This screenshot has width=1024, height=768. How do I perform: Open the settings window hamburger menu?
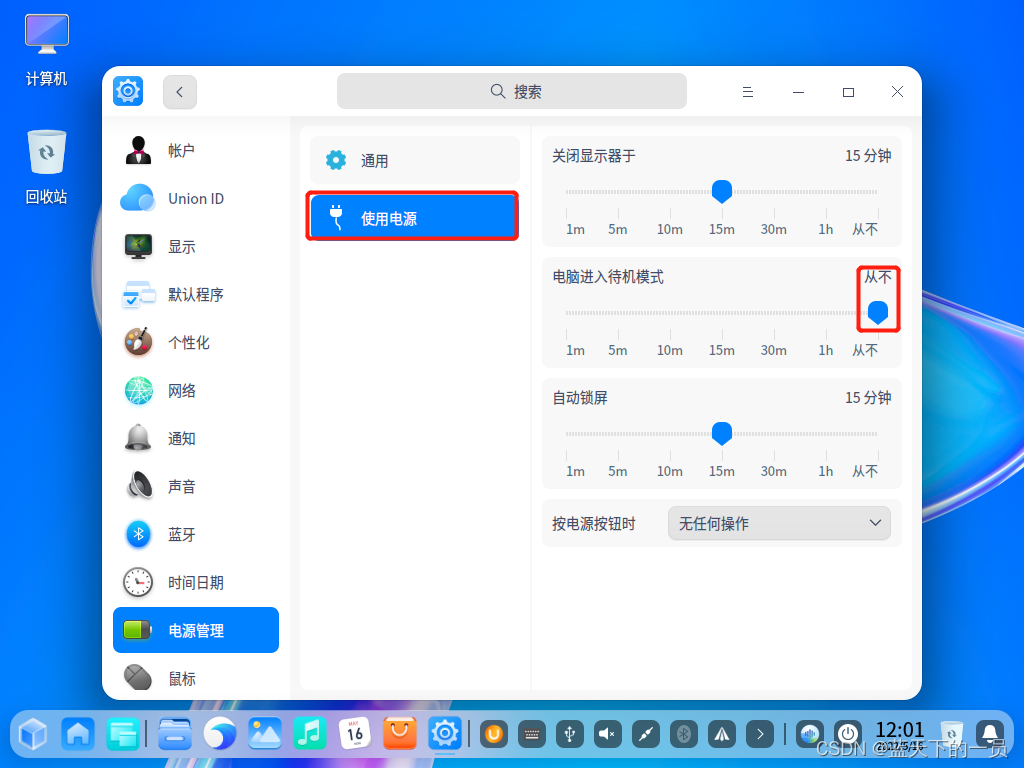(x=748, y=92)
